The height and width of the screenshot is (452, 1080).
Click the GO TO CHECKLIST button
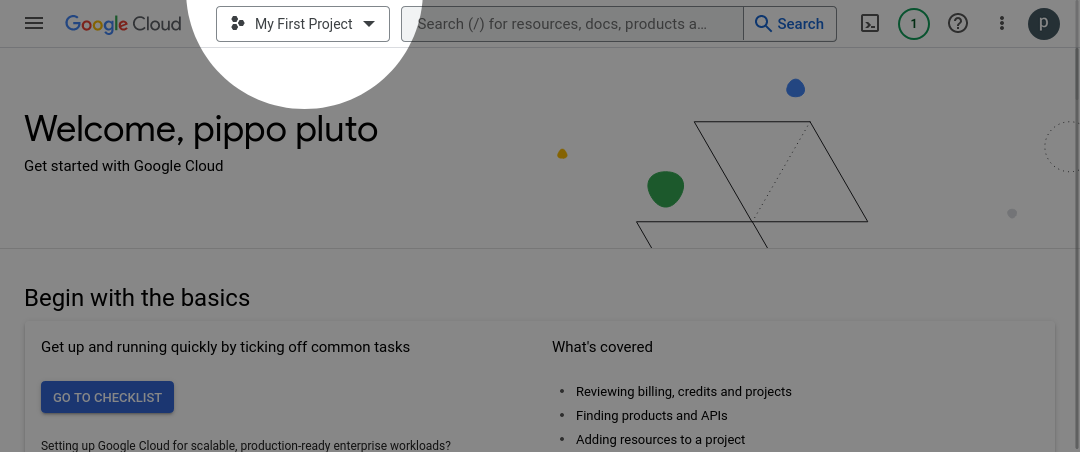(x=107, y=398)
